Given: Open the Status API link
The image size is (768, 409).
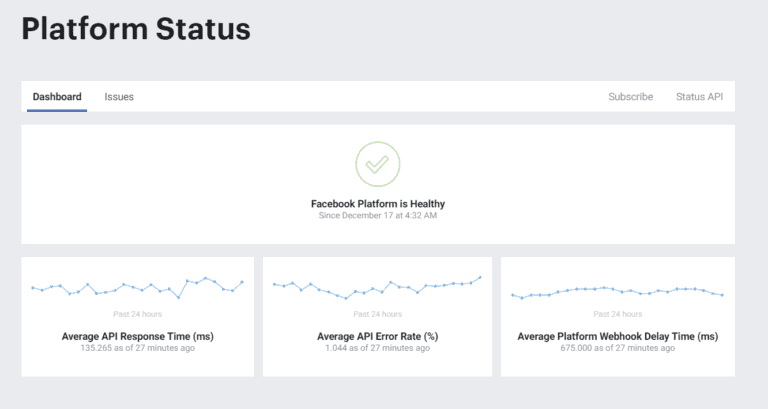Looking at the screenshot, I should coord(699,97).
